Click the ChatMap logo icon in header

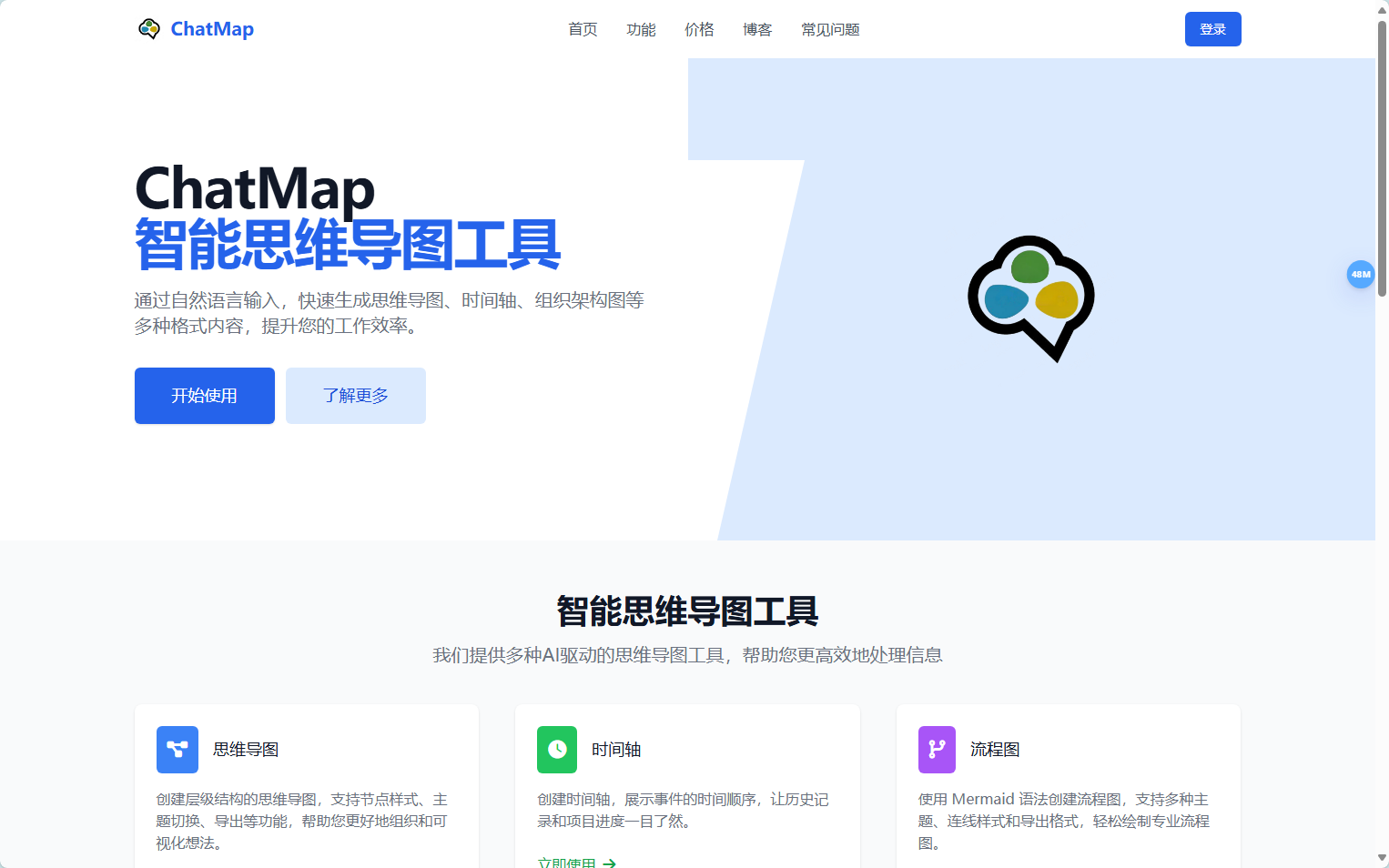[x=149, y=29]
